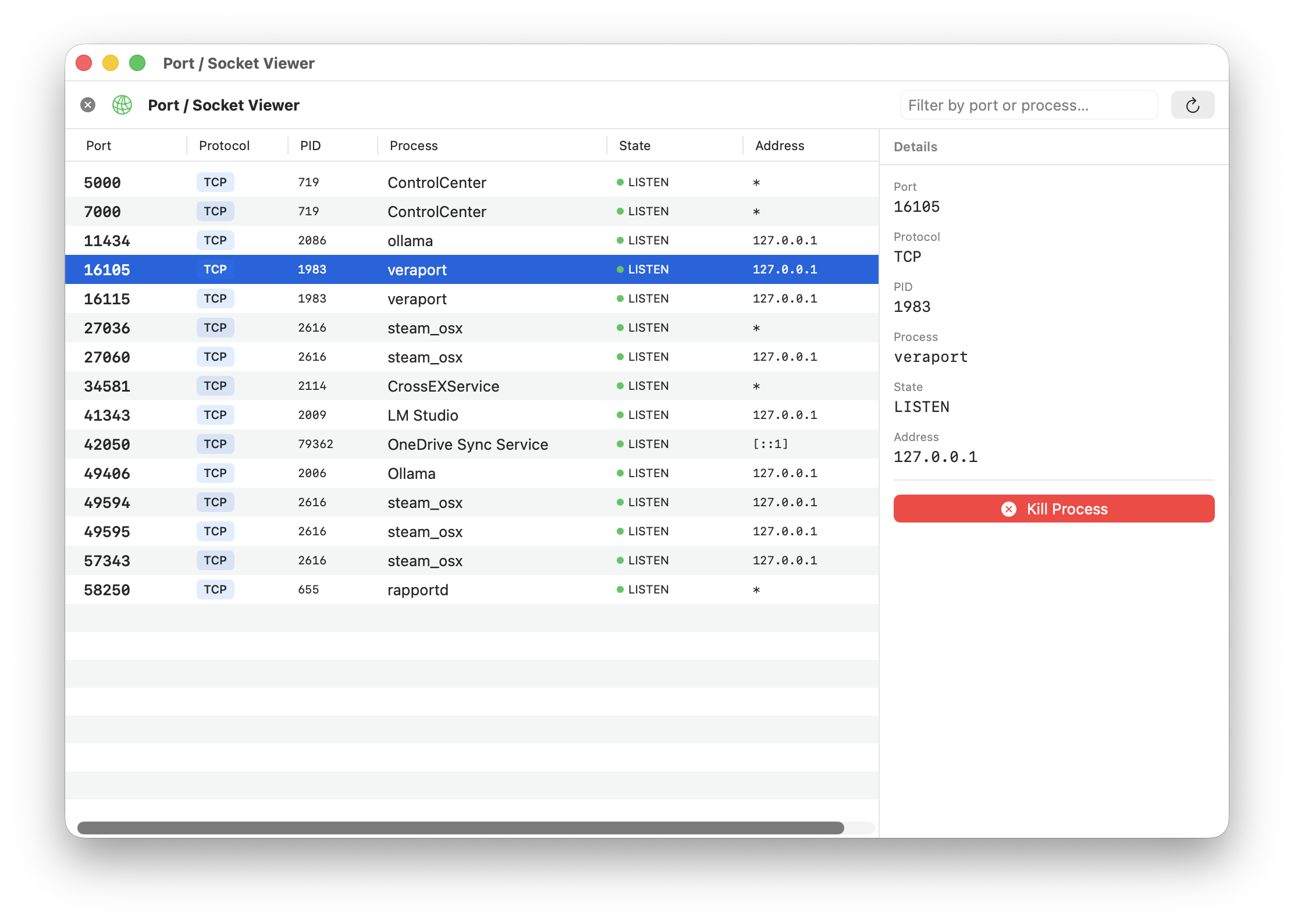This screenshot has height=924, width=1294.
Task: Click the 127.0.0.1 address in port 41343 row
Action: 785,415
